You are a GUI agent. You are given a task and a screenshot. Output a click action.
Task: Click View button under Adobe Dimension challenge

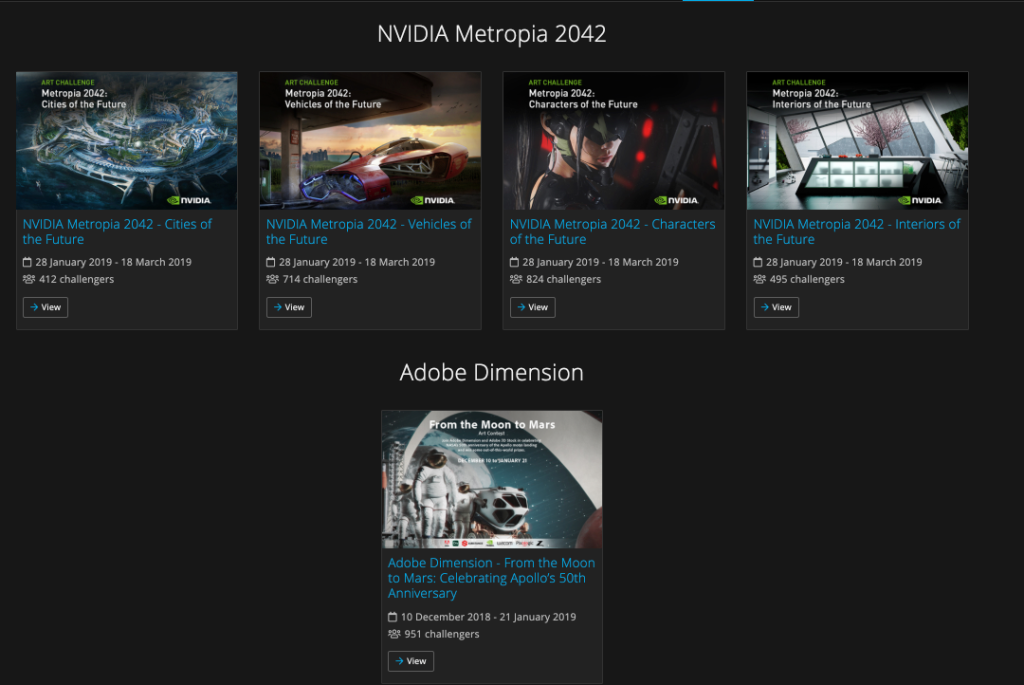point(411,661)
